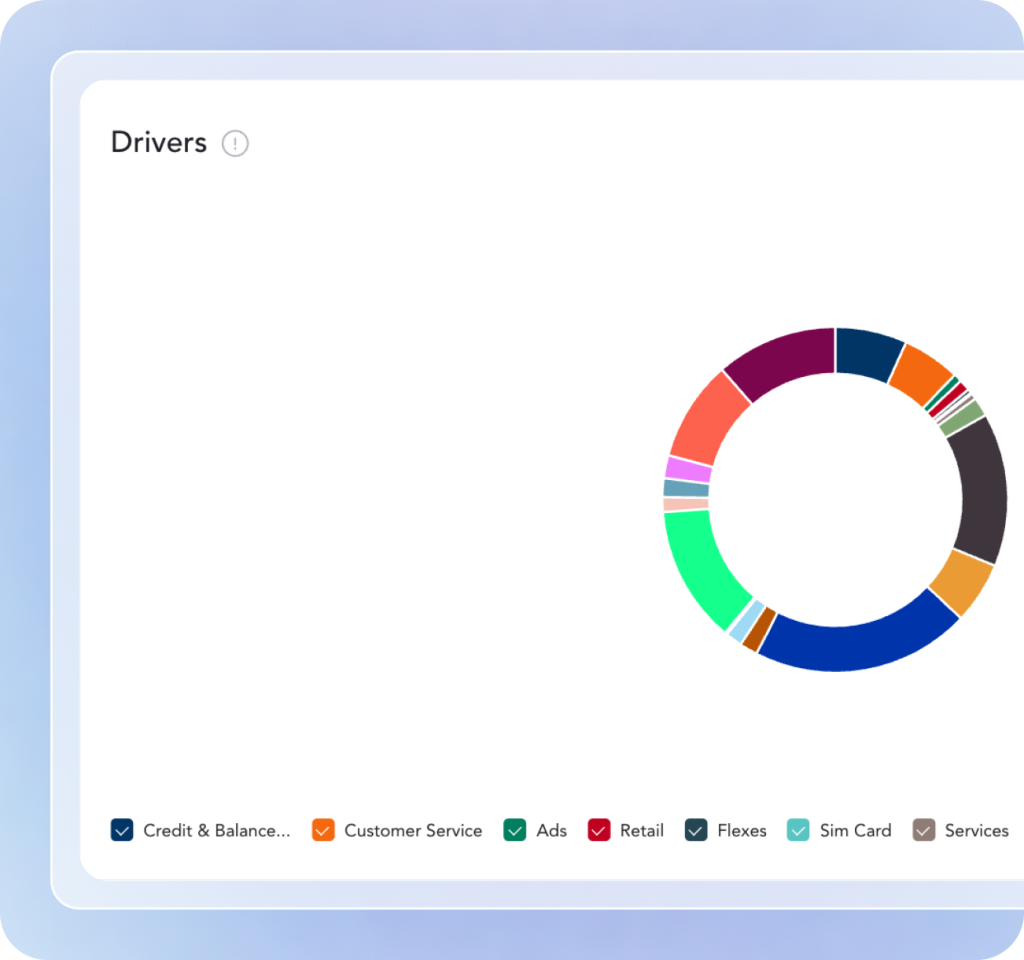
Task: Uncheck the Credit & Balance legend checkbox
Action: (x=122, y=830)
